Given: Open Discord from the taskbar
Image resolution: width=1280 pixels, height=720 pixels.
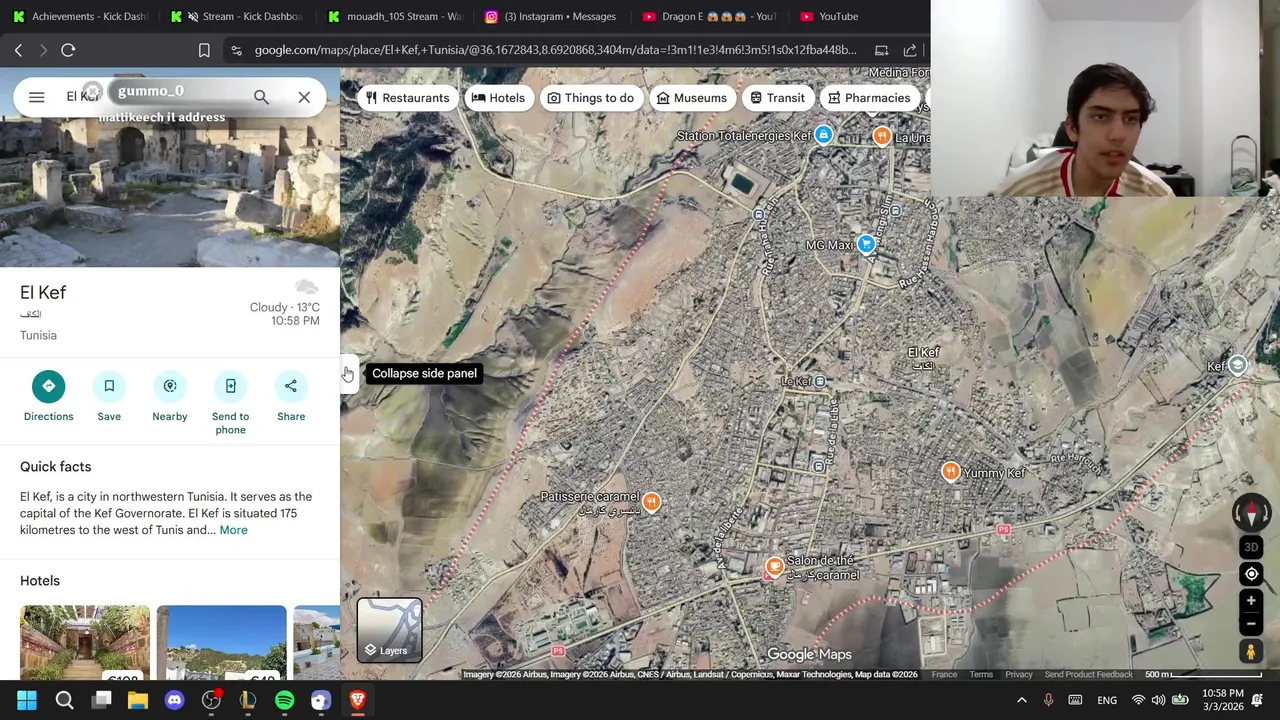Looking at the screenshot, I should (174, 700).
